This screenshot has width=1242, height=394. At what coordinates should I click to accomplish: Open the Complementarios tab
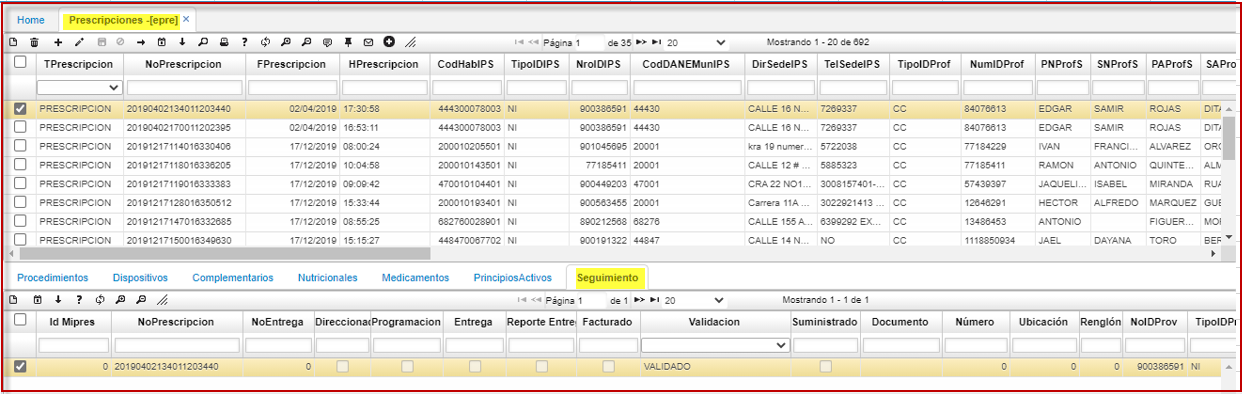tap(232, 277)
